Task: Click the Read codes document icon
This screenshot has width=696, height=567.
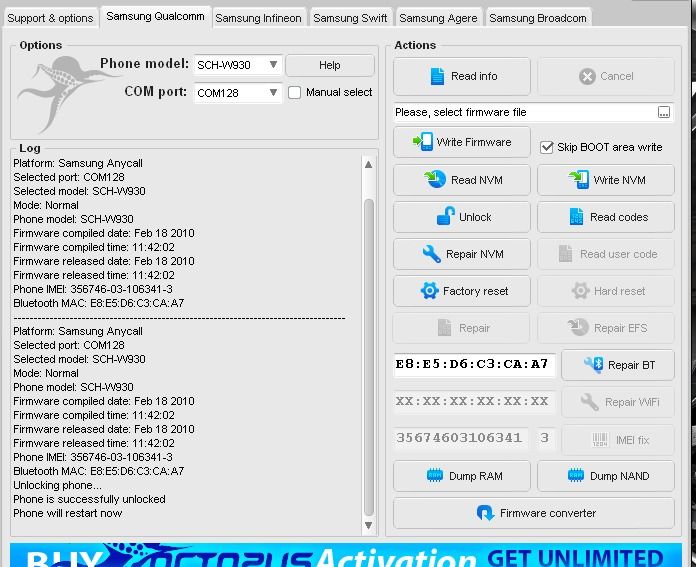Action: click(x=576, y=217)
